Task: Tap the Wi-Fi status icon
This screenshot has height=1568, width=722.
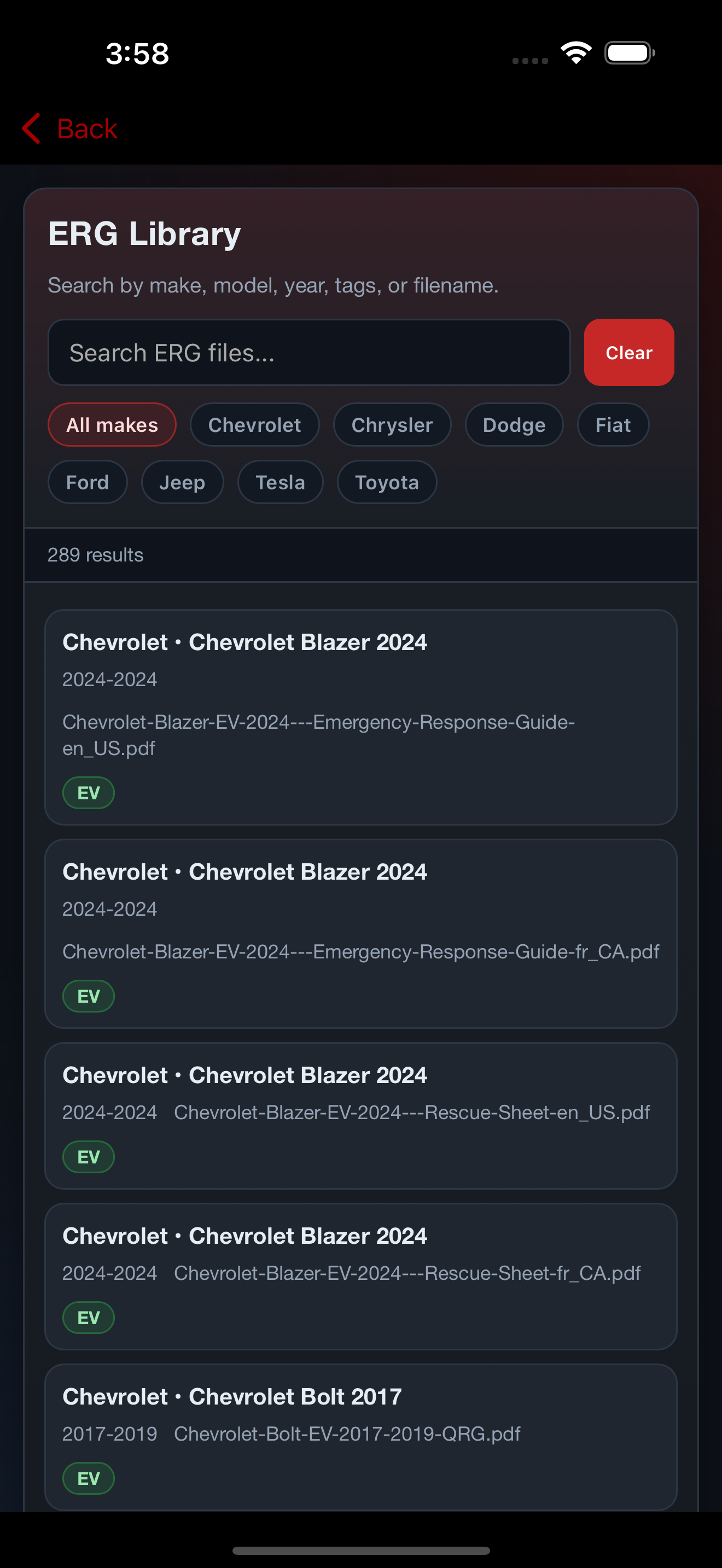Action: [576, 53]
